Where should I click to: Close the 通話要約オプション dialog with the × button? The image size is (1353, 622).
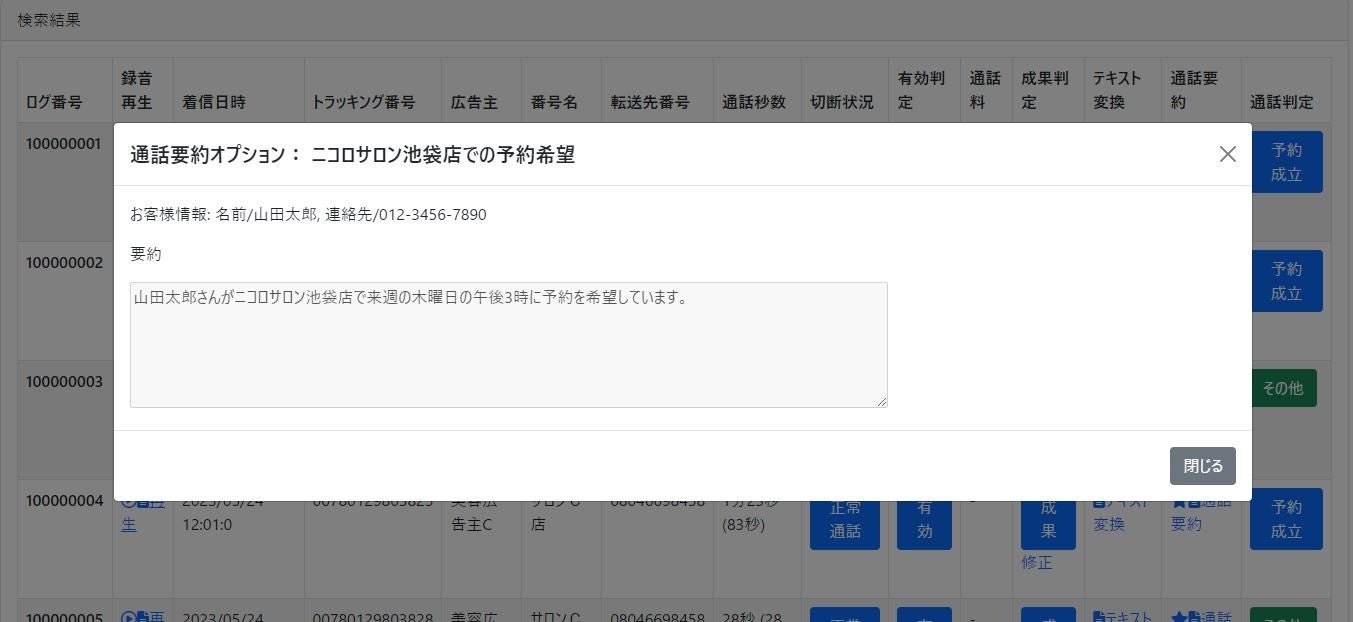[1228, 154]
